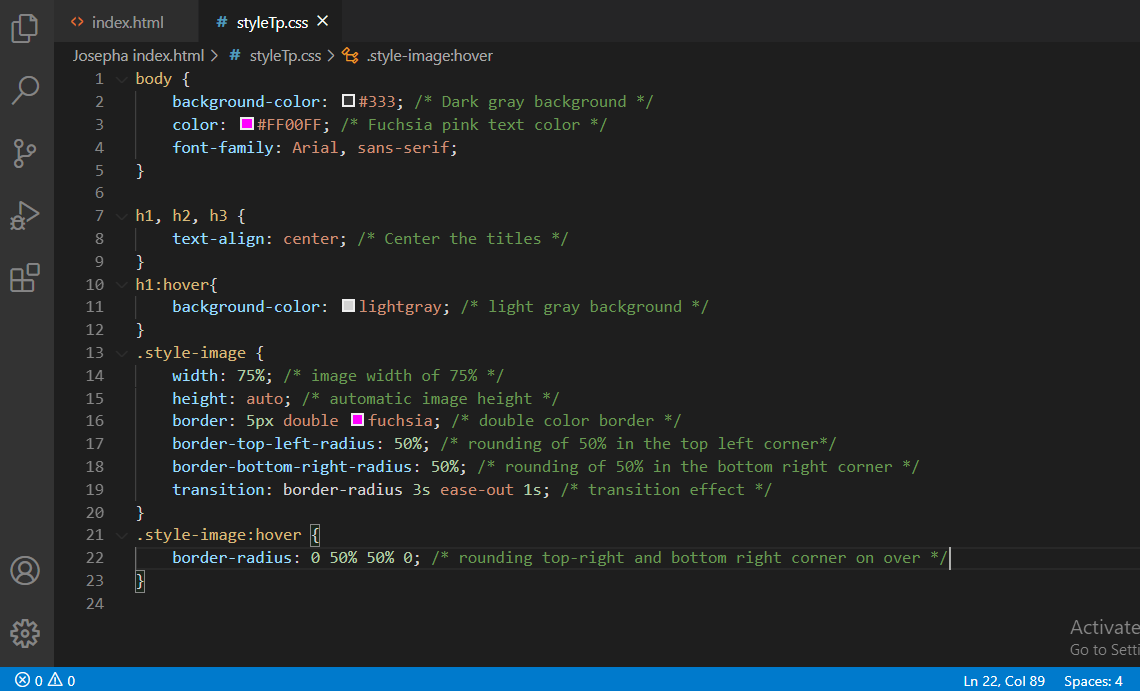This screenshot has height=691, width=1140.
Task: Click 'border-bottom-right-radius' property
Action: pyautogui.click(x=292, y=466)
